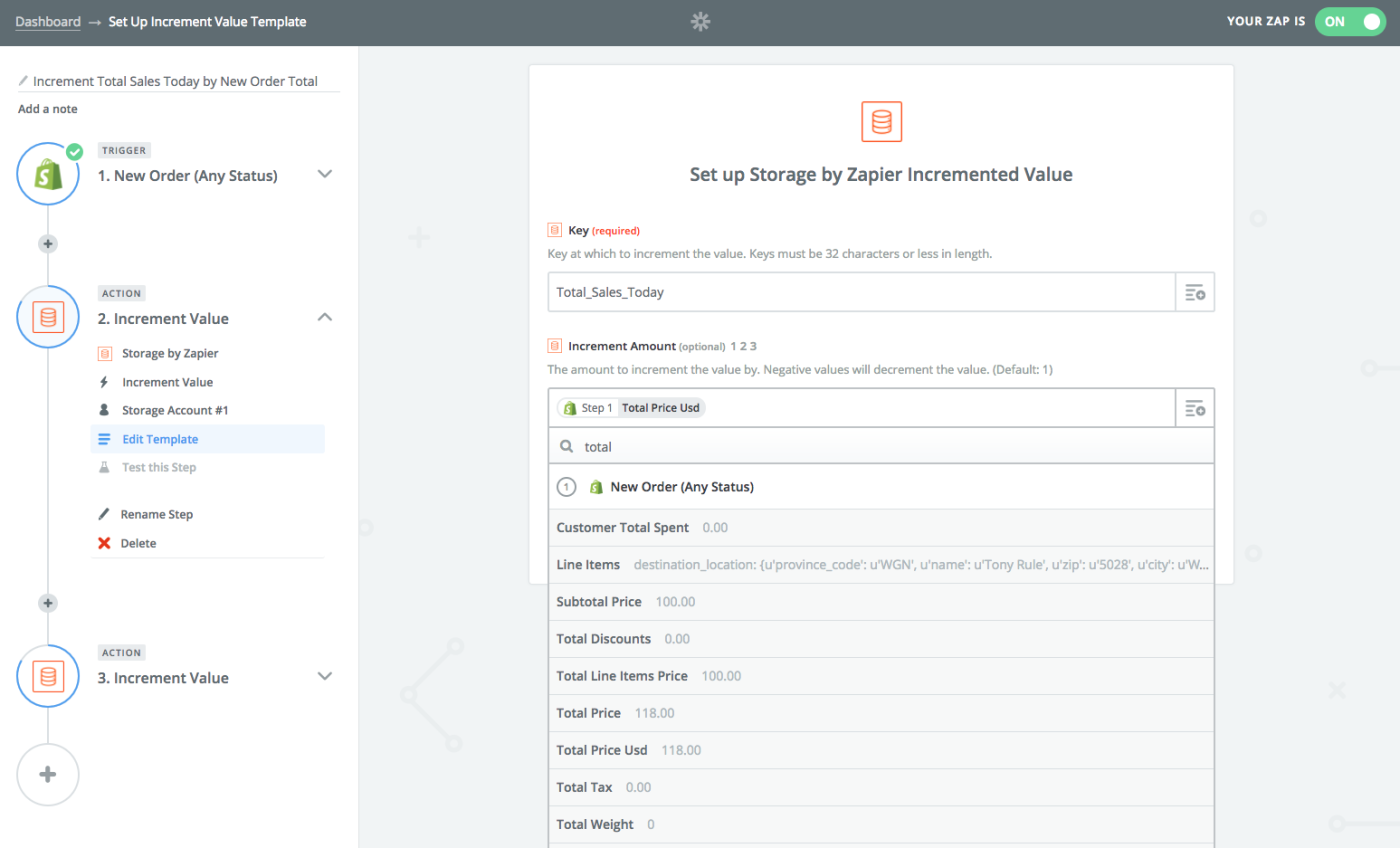
Task: Collapse the New Order (Any Status) field group
Action: tap(881, 487)
